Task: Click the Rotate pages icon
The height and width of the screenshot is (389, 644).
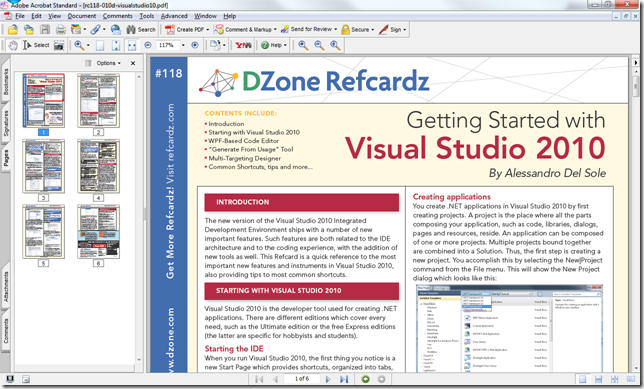Action: tap(215, 45)
